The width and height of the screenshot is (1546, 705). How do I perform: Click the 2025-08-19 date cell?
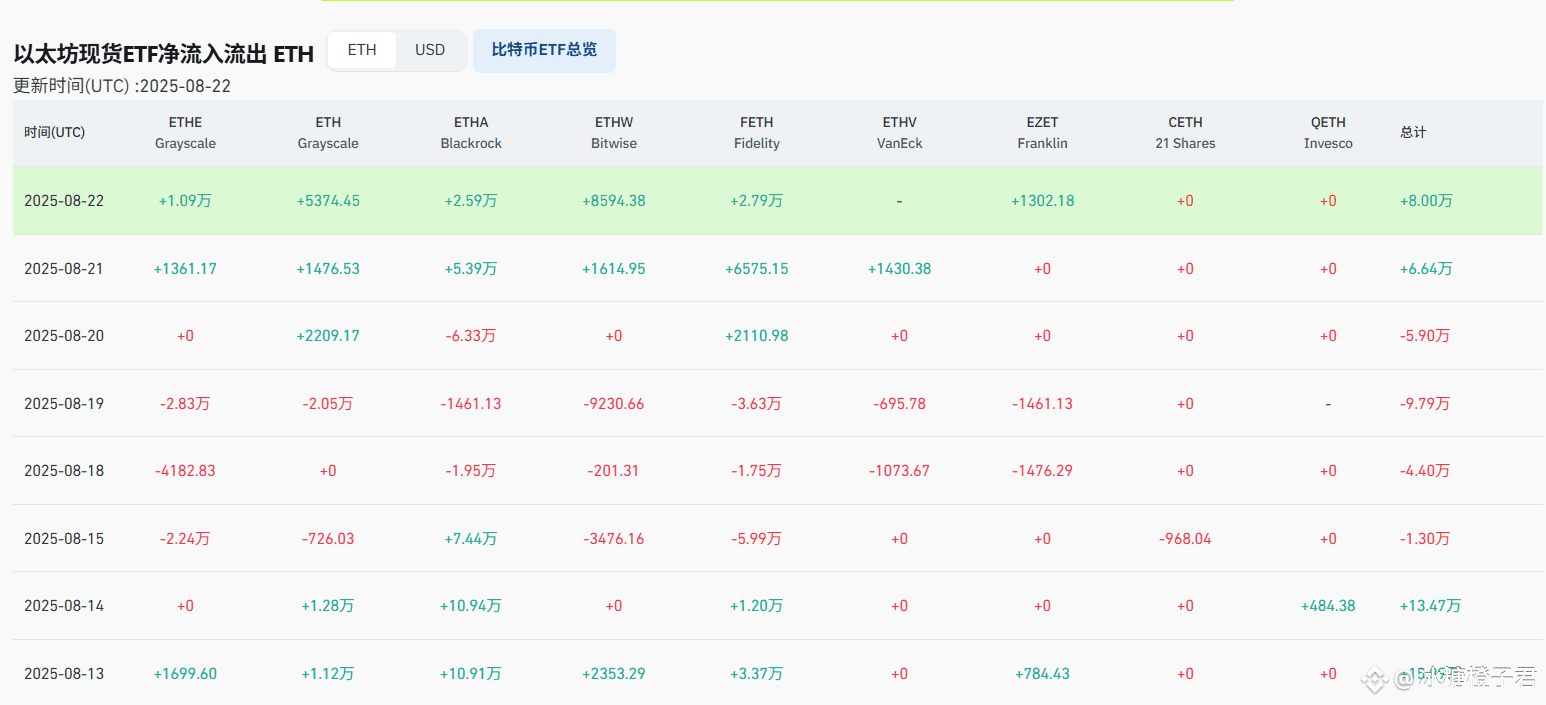coord(64,403)
